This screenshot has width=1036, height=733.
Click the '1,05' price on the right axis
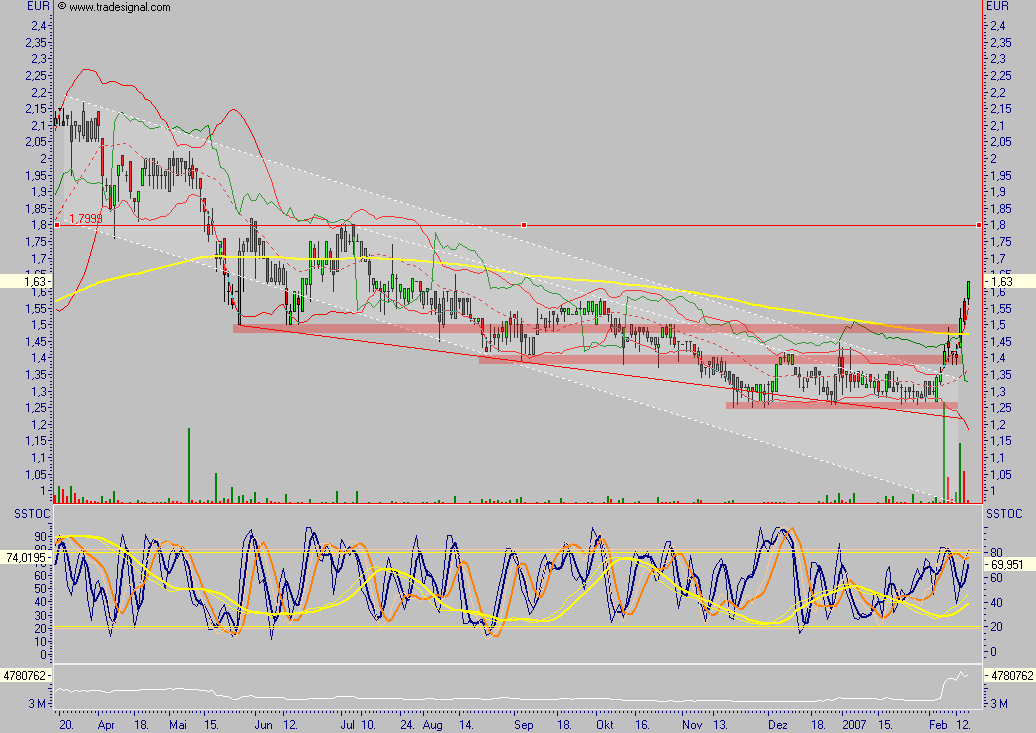click(x=1001, y=475)
